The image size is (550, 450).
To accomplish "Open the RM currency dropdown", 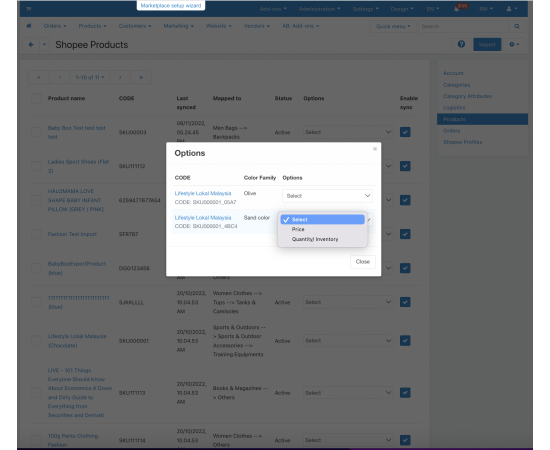I will click(x=486, y=9).
